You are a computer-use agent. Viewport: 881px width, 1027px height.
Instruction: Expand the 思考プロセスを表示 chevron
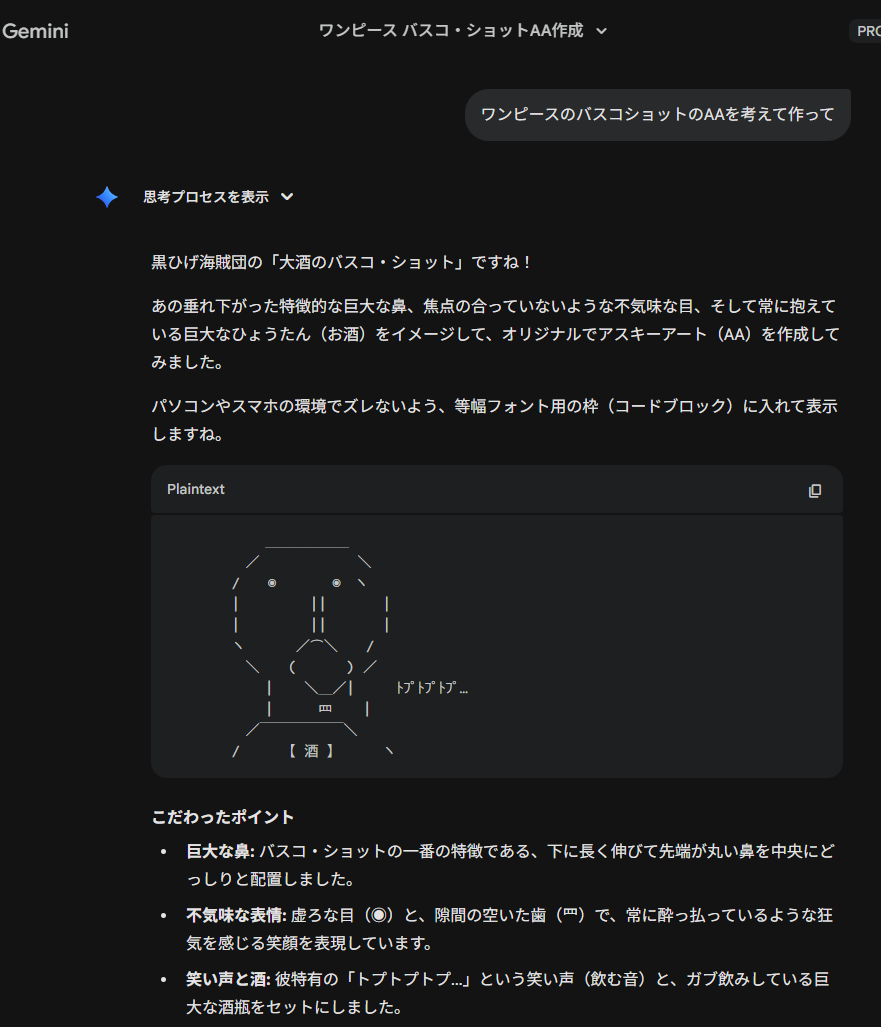click(287, 197)
